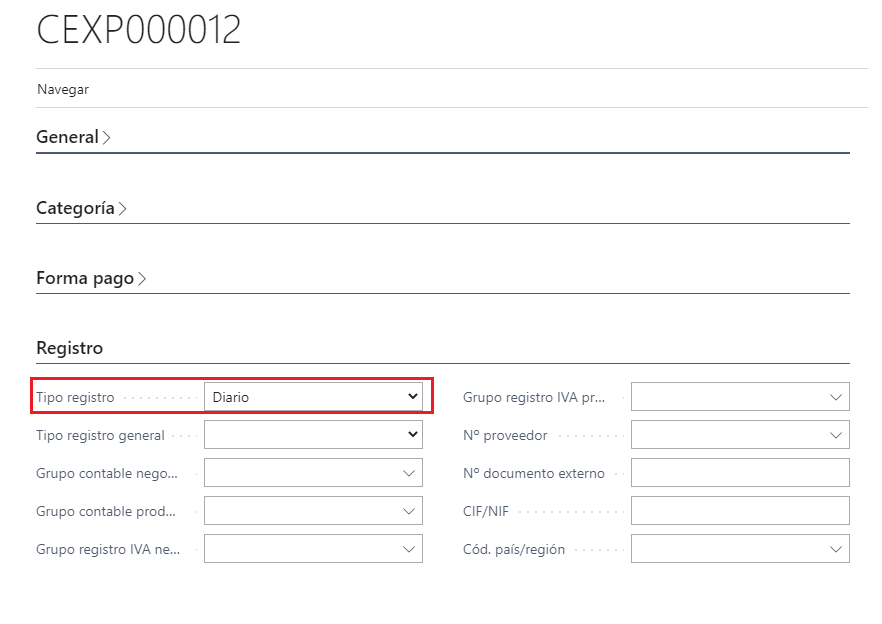Open the Navegar menu
This screenshot has width=882, height=624.
pos(63,89)
